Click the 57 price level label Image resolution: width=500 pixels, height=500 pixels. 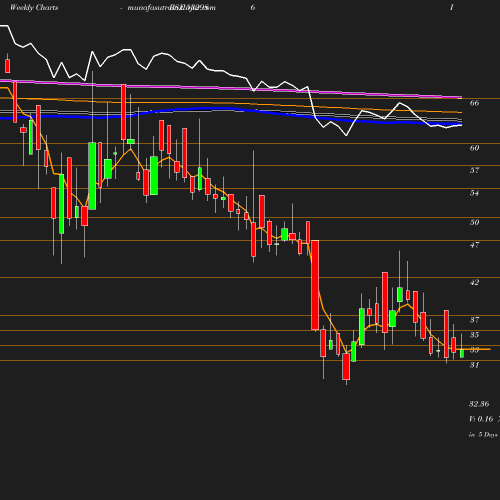pos(474,170)
